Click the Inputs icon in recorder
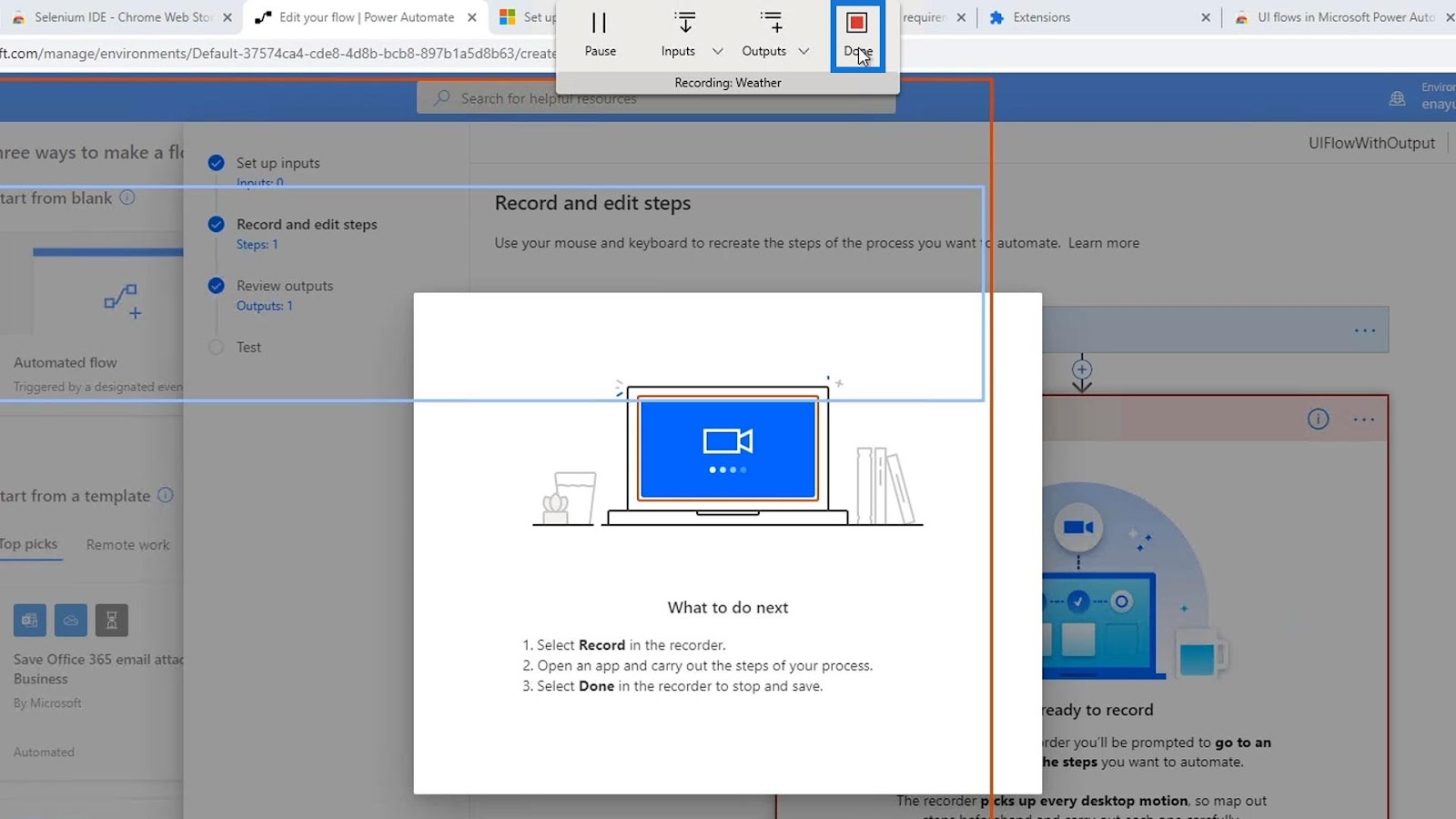Screen dimensions: 1456x819 click(683, 23)
